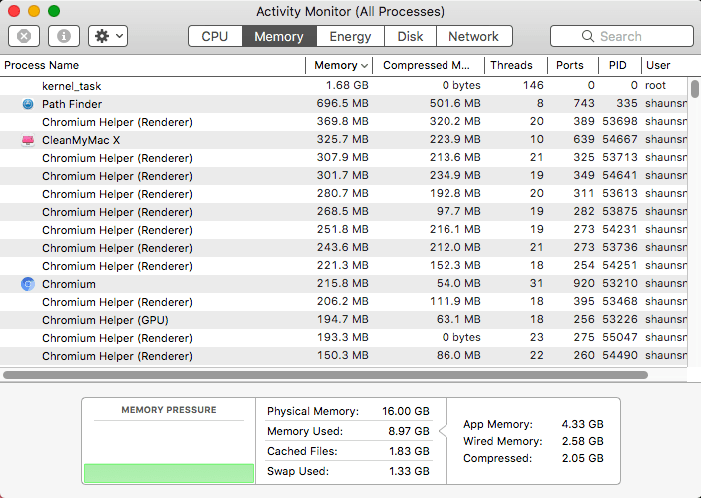Click the yellow window minimize button
This screenshot has height=498, width=701.
[x=34, y=11]
